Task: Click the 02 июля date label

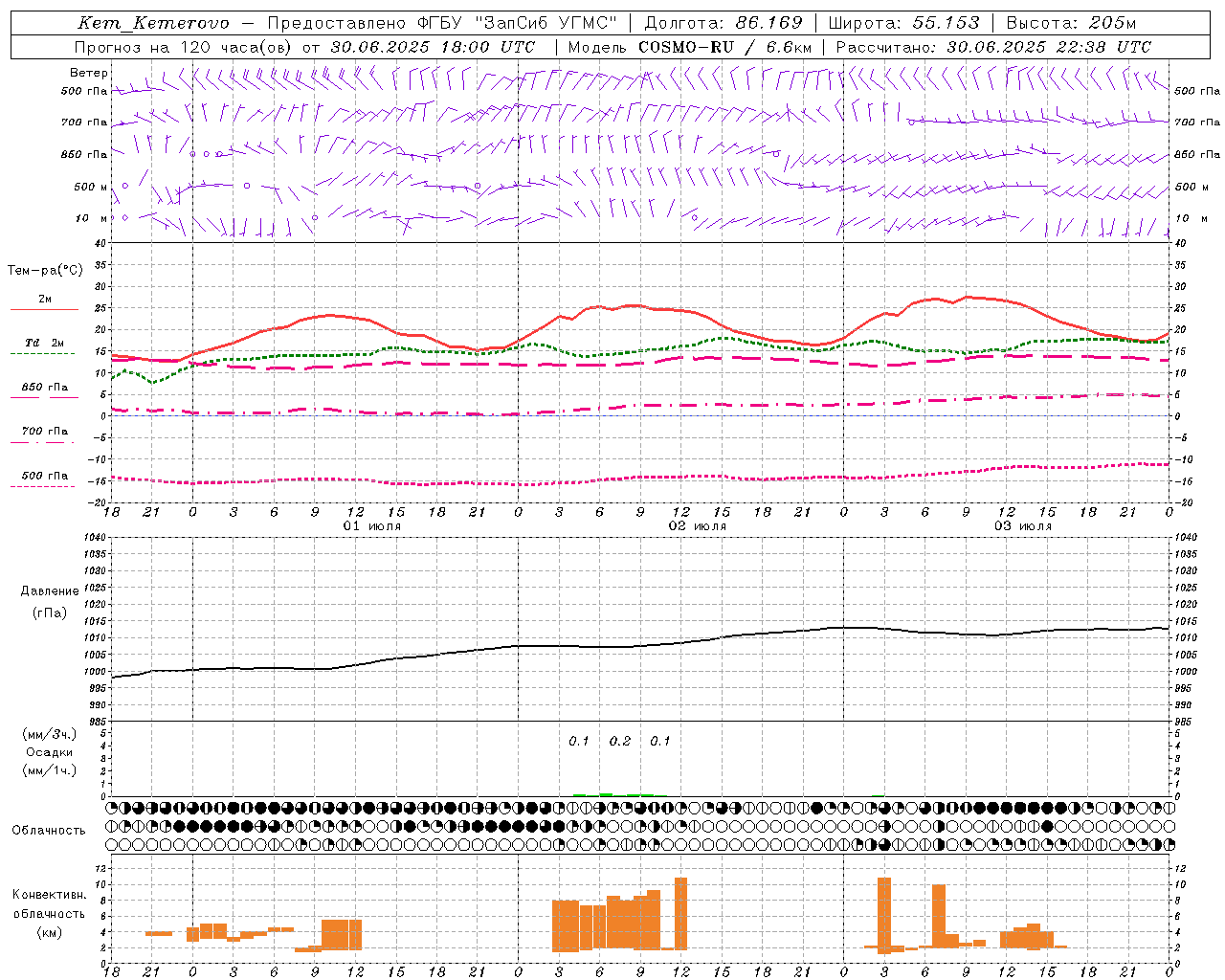Action: [697, 526]
